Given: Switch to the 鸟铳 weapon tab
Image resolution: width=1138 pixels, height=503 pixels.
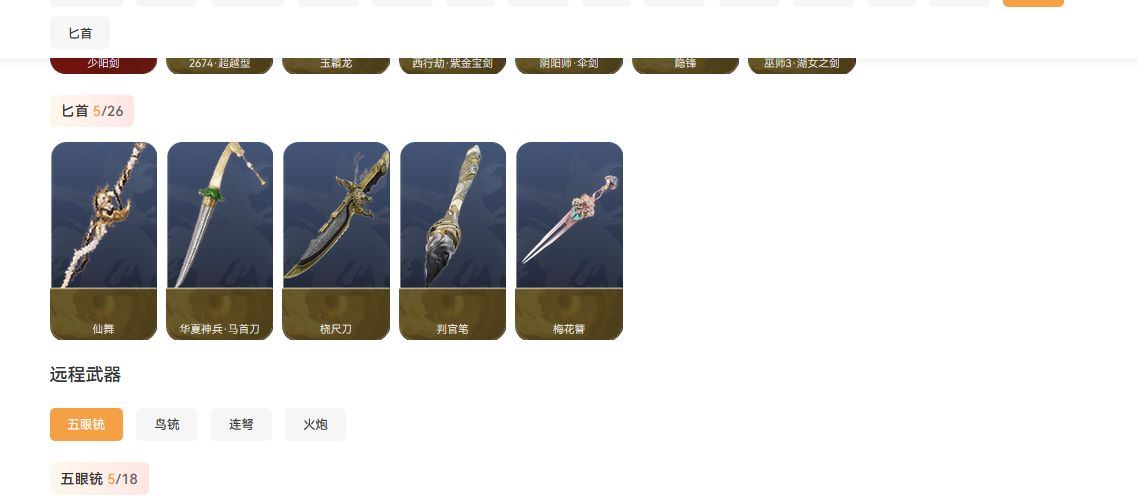Looking at the screenshot, I should click(x=167, y=424).
